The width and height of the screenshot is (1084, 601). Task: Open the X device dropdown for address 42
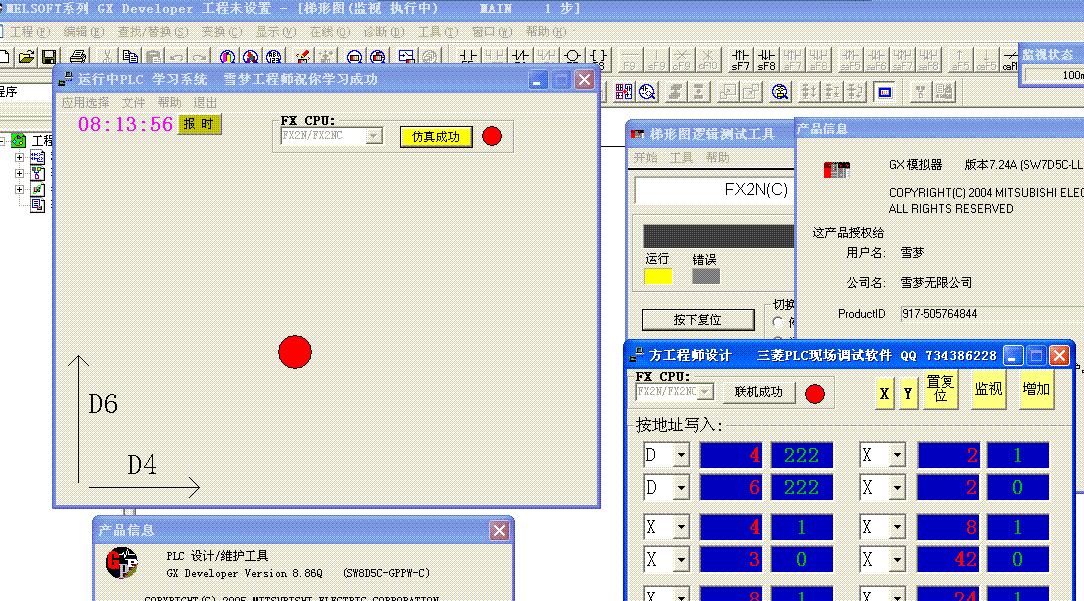pos(897,560)
